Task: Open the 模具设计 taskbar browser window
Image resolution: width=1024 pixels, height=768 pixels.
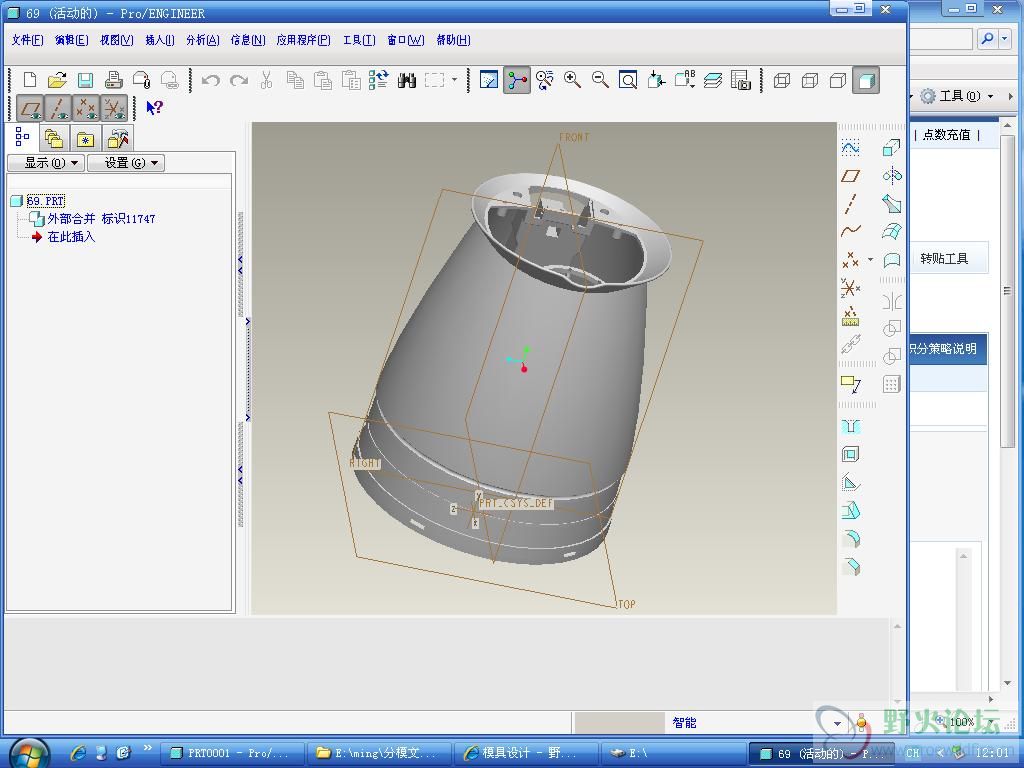Action: point(526,753)
